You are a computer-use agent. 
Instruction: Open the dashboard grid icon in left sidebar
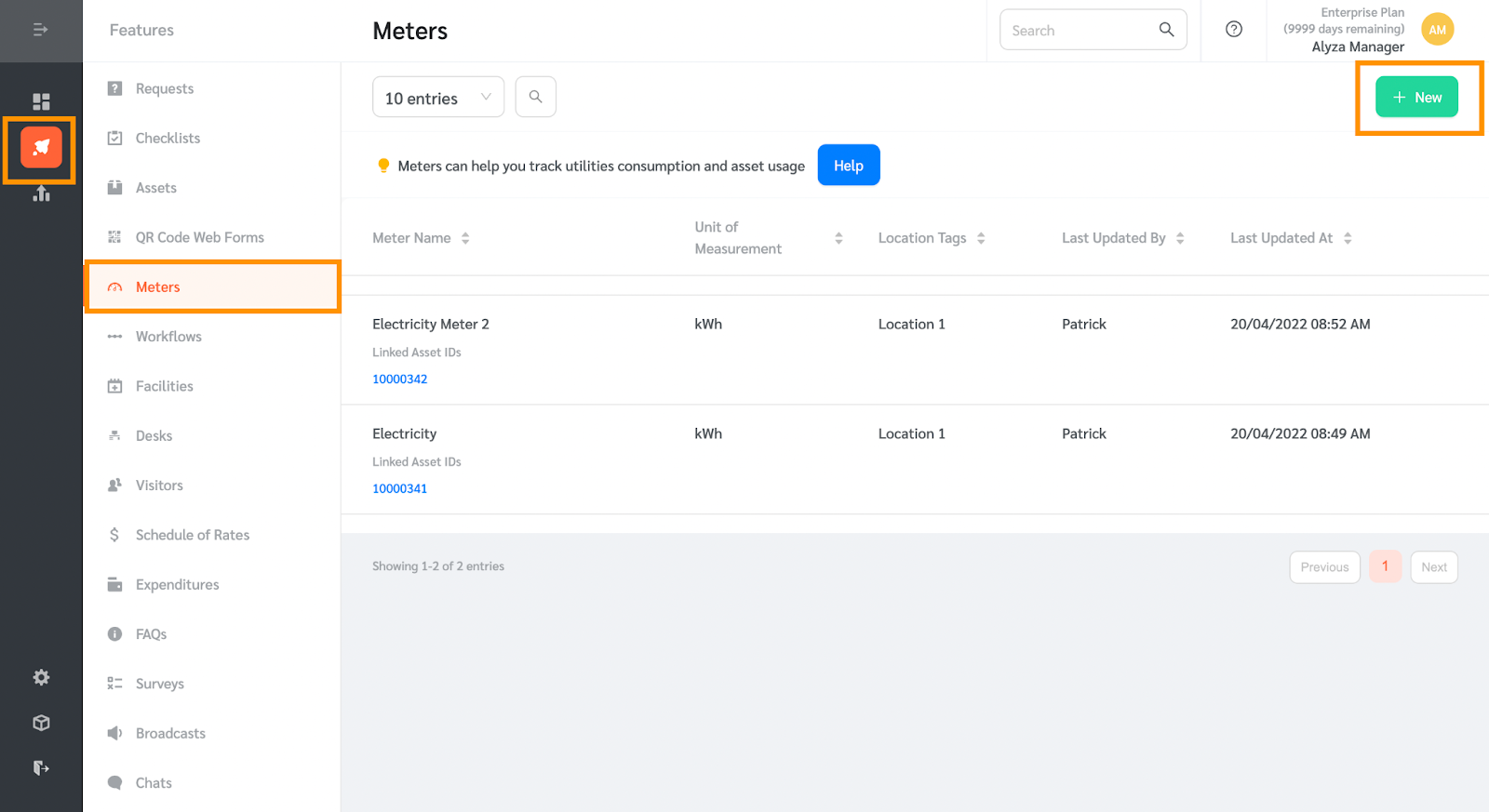41,100
